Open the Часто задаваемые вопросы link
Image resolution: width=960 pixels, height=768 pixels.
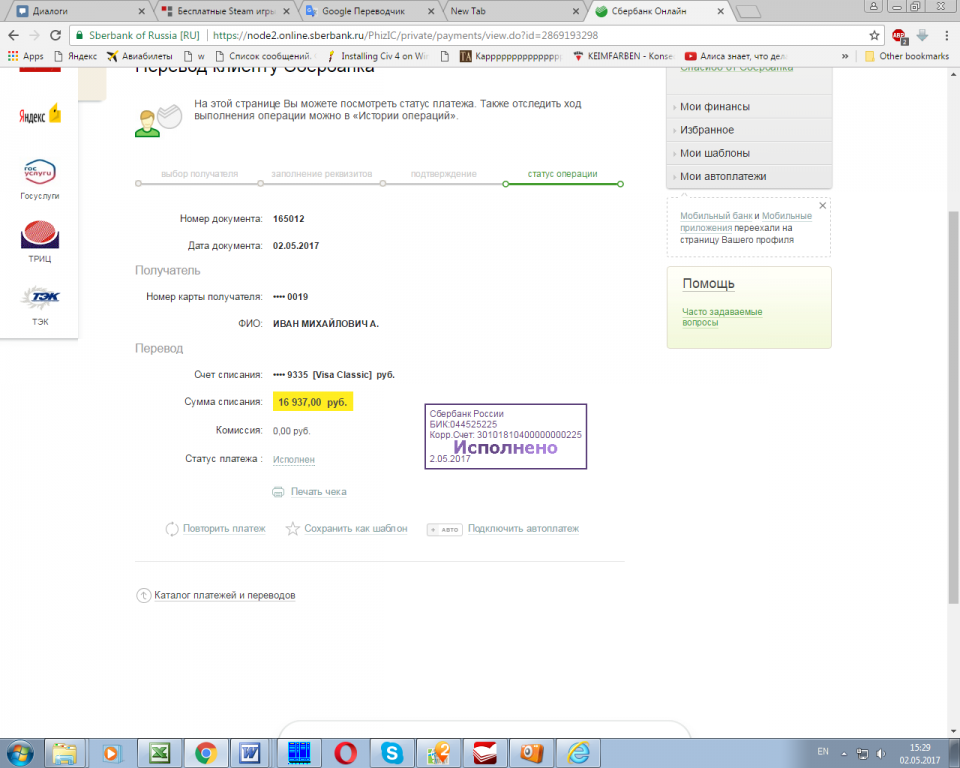click(722, 317)
